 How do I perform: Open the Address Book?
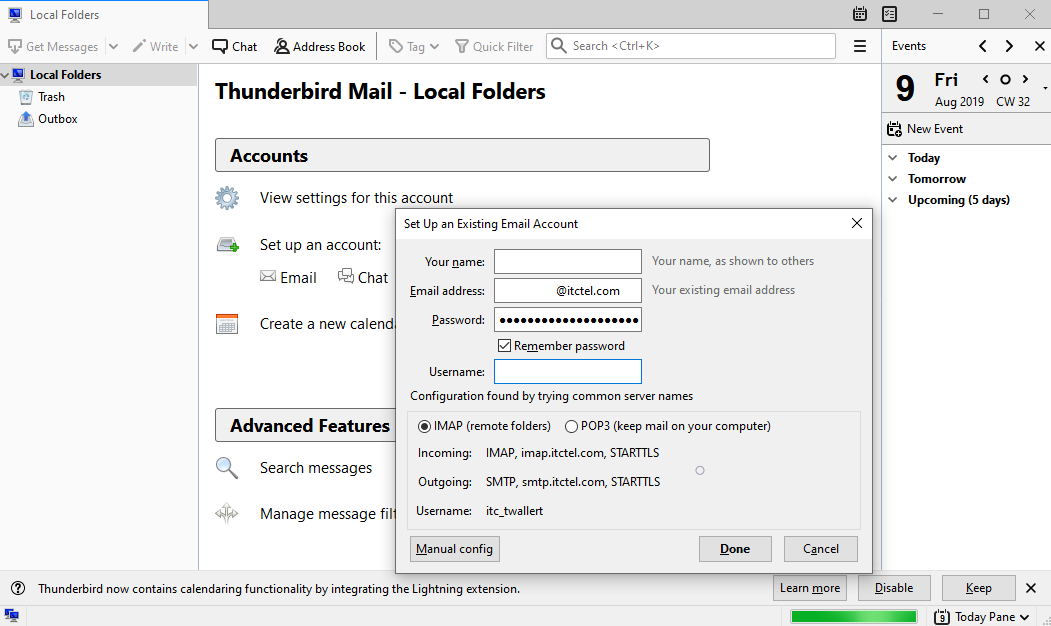point(320,46)
